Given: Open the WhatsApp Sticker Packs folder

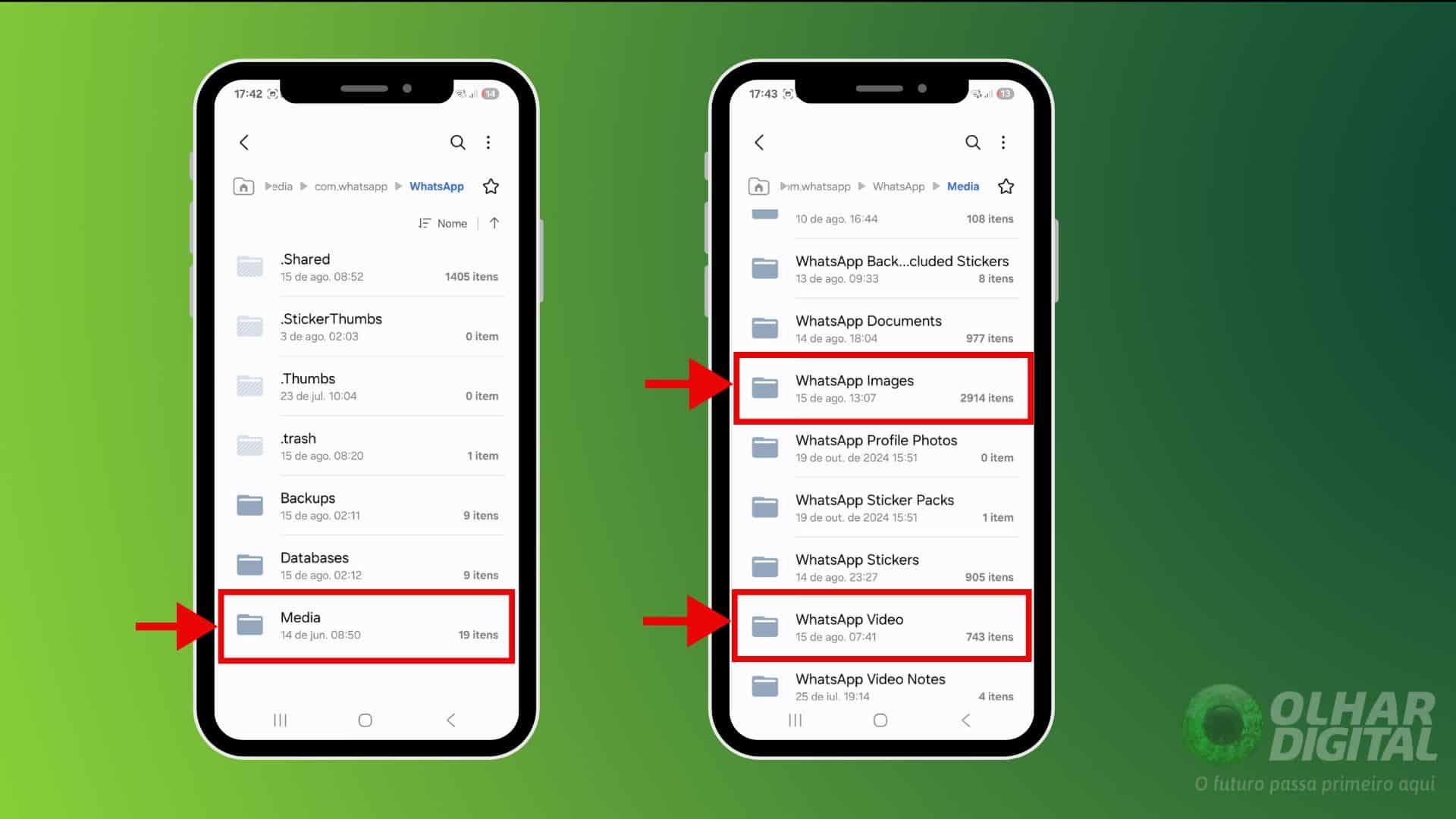Looking at the screenshot, I should [882, 508].
